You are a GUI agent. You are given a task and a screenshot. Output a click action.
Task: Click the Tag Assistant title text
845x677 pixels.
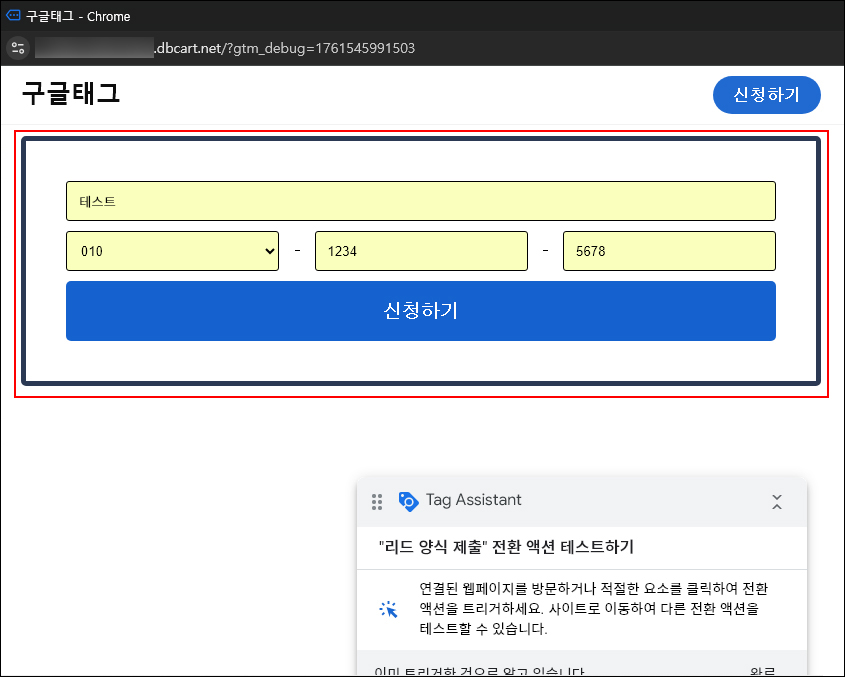473,500
